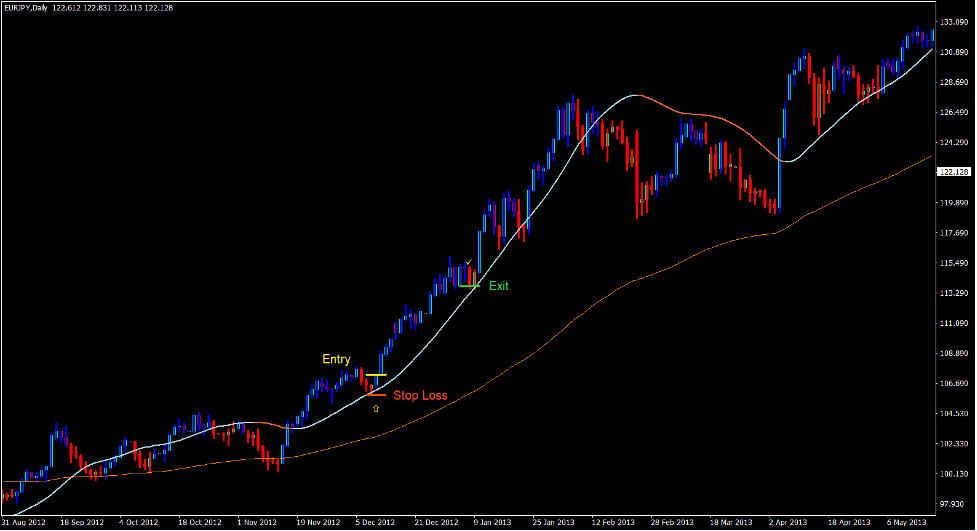Click the 108.890 price axis label
This screenshot has height=531, width=977.
(x=957, y=353)
